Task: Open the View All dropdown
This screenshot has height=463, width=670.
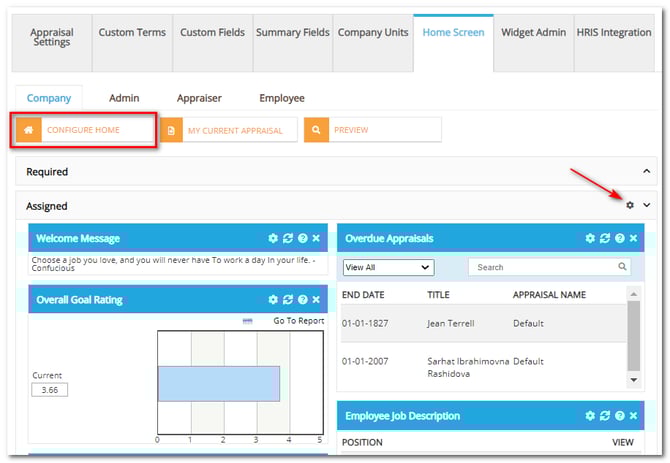Action: pos(388,267)
